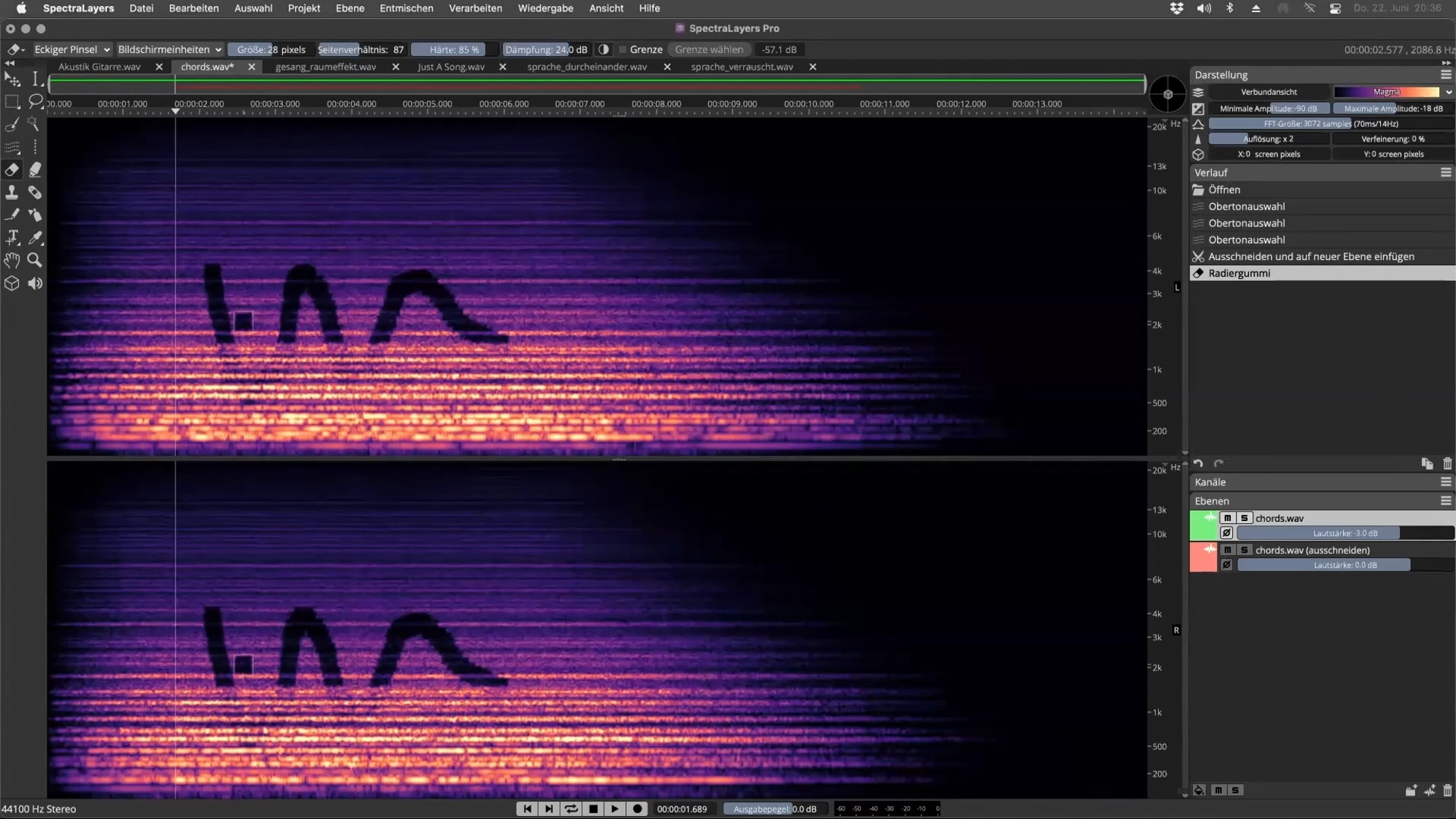Pick the eyedropper tool
This screenshot has height=819, width=1456.
click(x=35, y=238)
